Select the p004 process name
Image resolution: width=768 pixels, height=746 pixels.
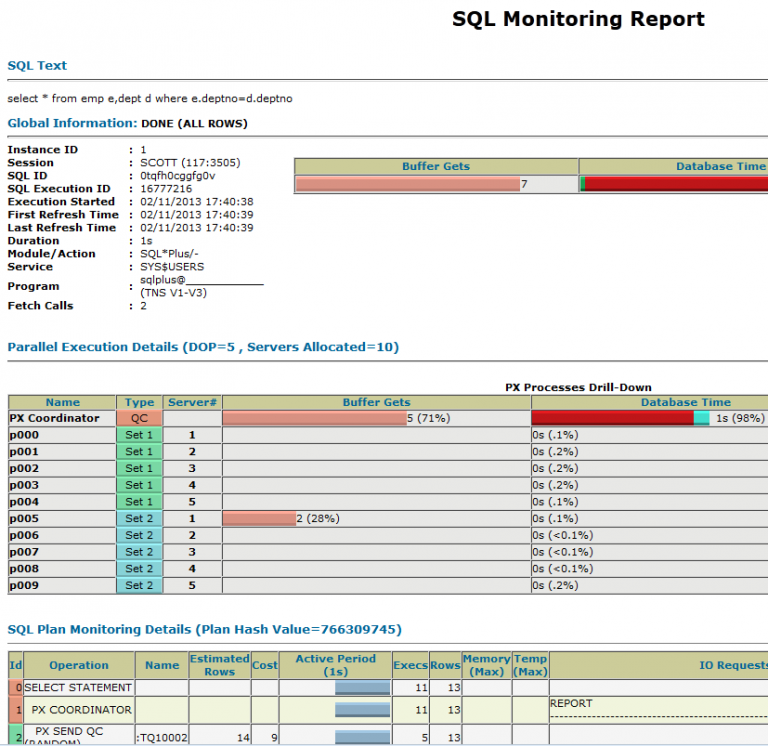[x=24, y=502]
